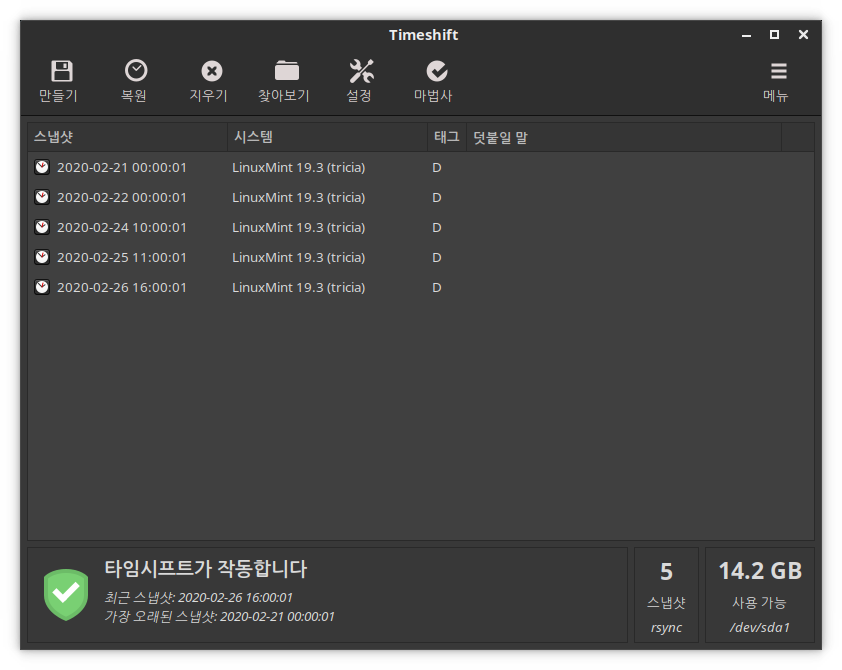Sort by the 스냅샷 column header
This screenshot has height=670, width=842.
128,137
